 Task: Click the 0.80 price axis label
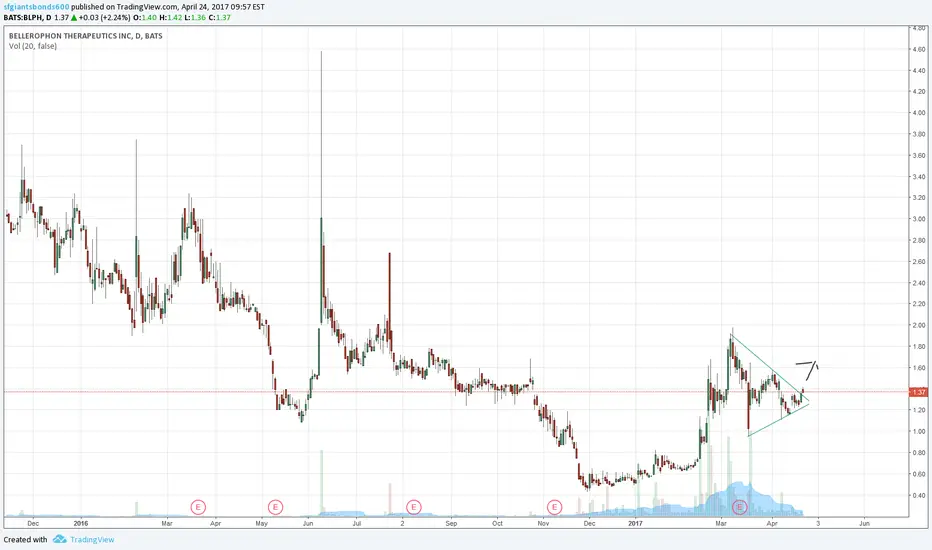(x=919, y=453)
